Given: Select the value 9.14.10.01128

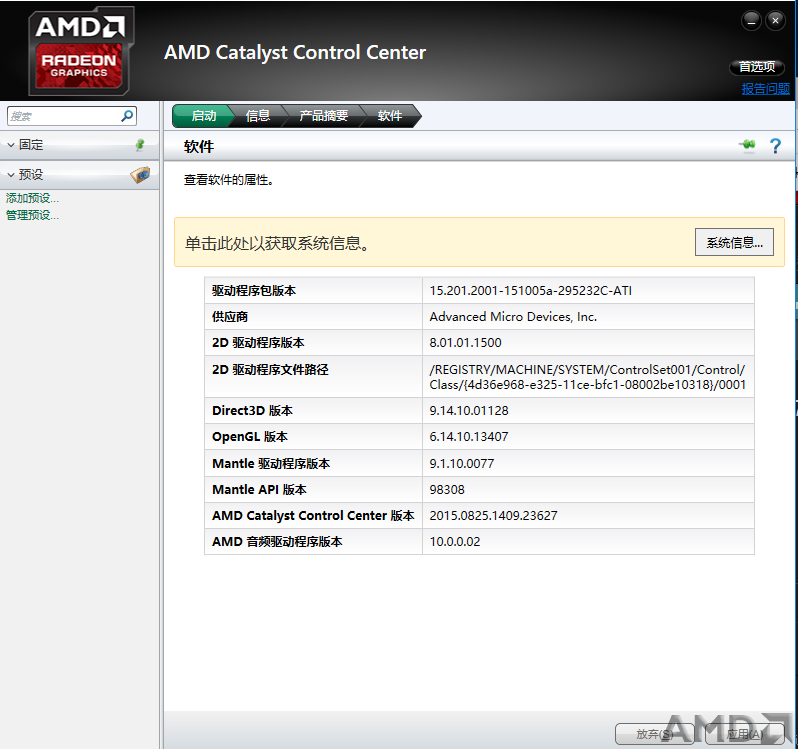Looking at the screenshot, I should pos(469,411).
